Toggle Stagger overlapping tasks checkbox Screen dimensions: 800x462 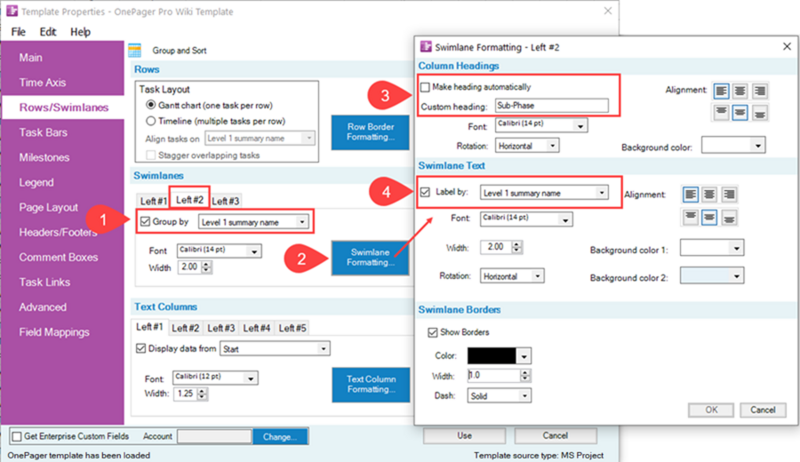pyautogui.click(x=151, y=155)
